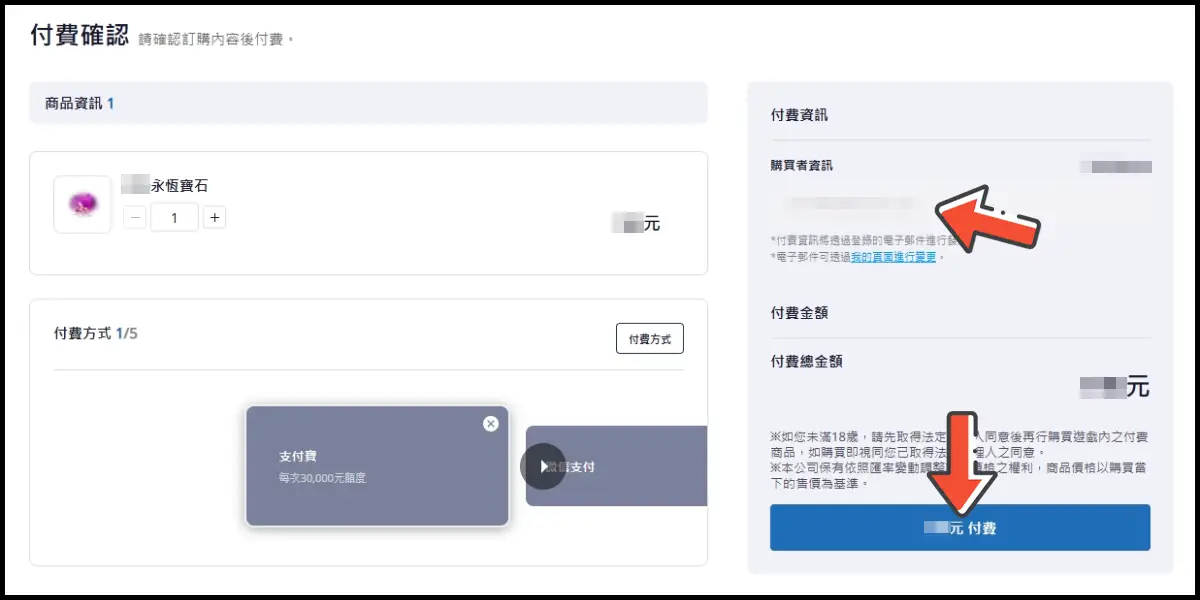The width and height of the screenshot is (1200, 600).
Task: Click the quantity input field showing 1
Action: (175, 217)
